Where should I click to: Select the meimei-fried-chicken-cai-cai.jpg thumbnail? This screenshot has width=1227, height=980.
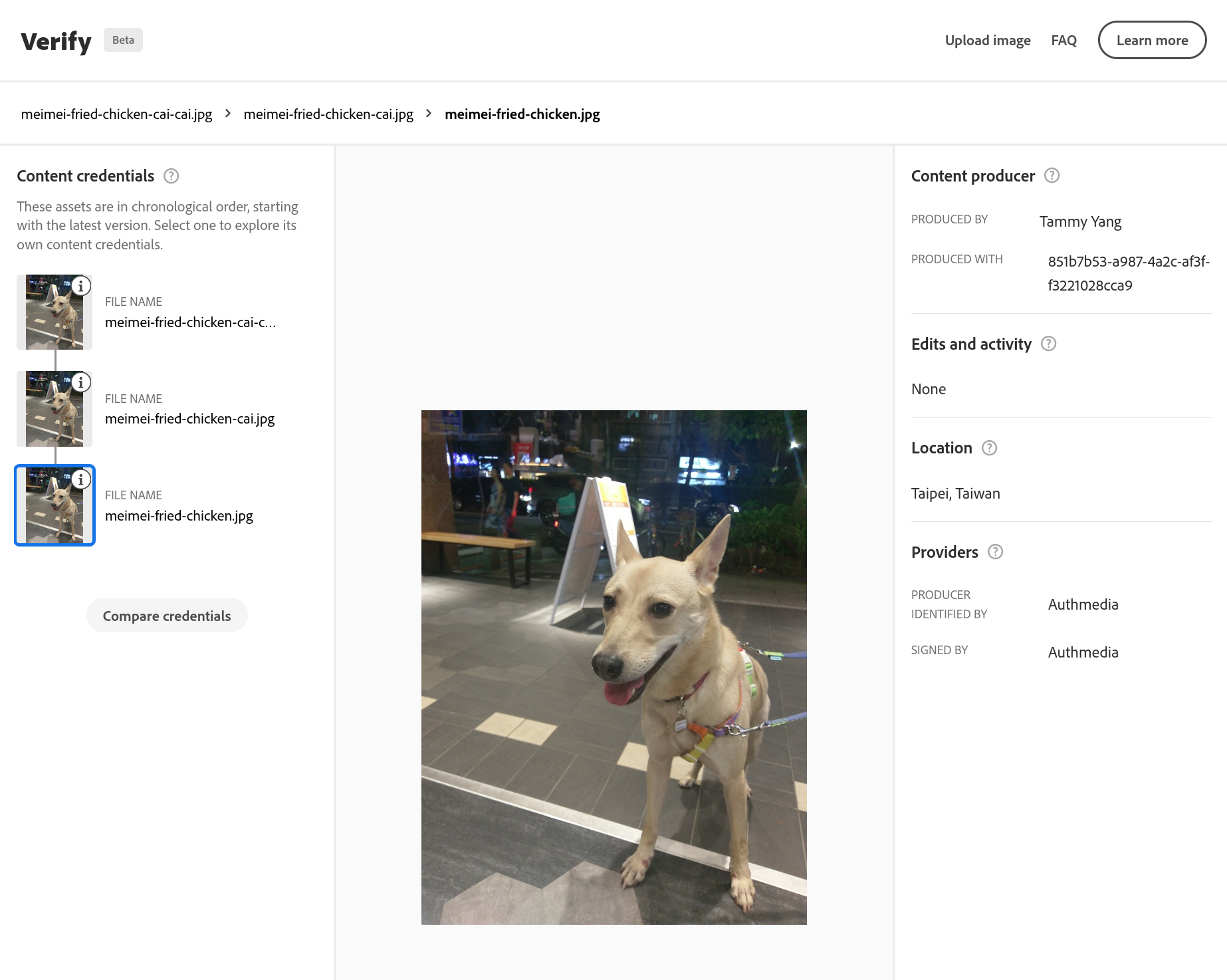53,316
